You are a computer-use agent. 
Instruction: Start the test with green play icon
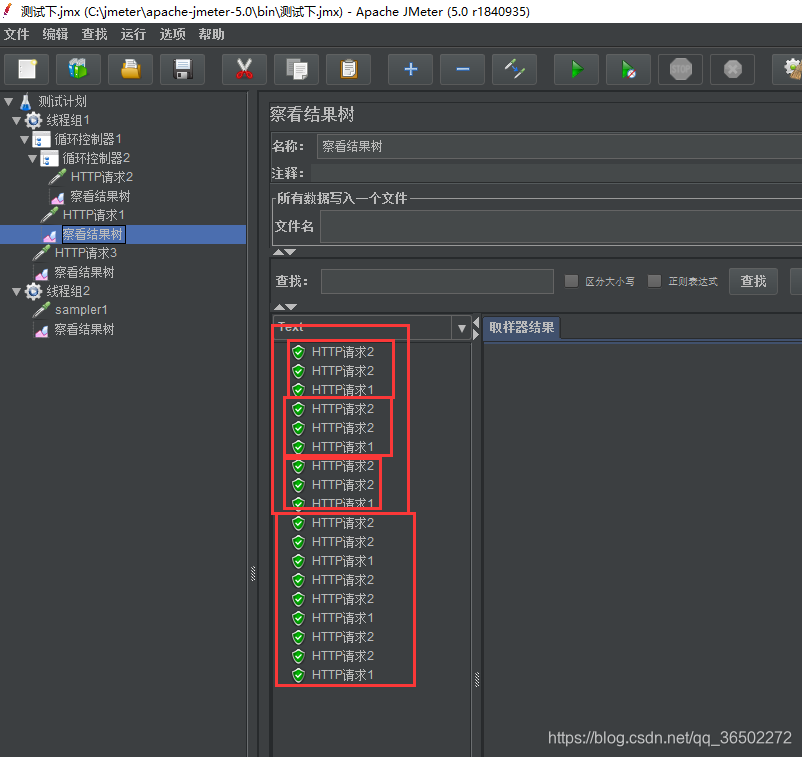(x=576, y=69)
